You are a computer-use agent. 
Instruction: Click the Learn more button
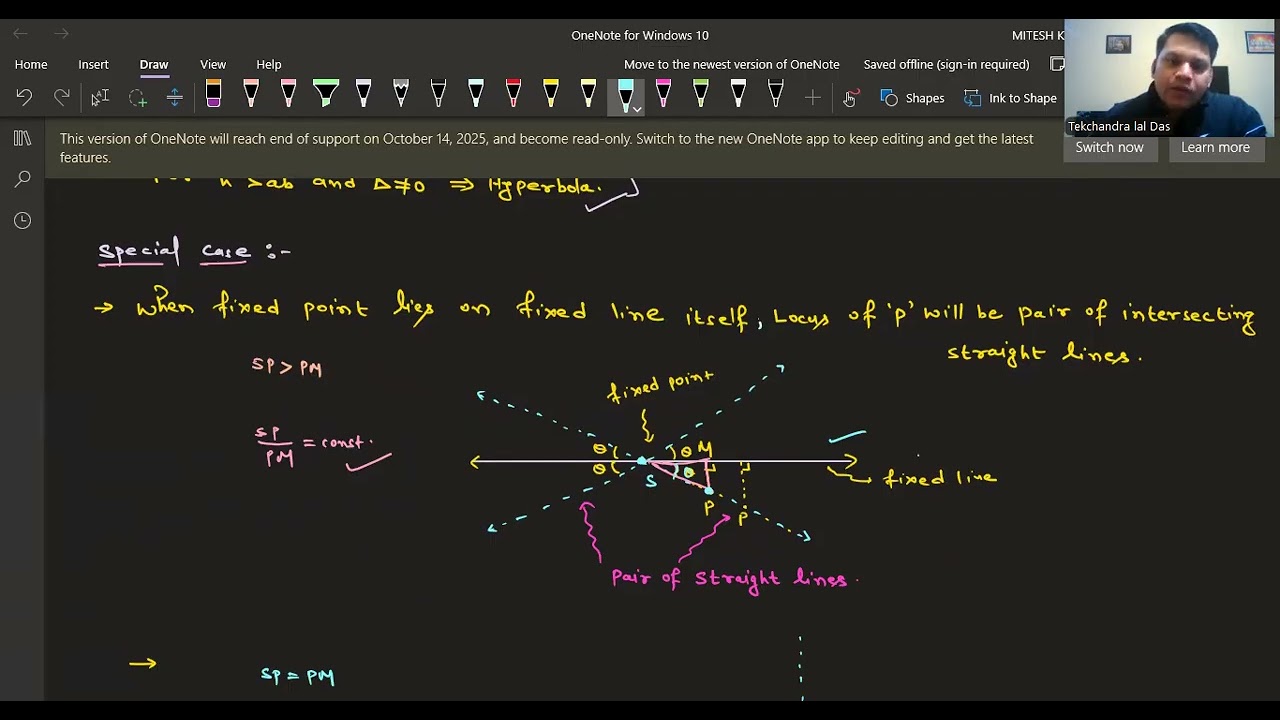point(1215,147)
